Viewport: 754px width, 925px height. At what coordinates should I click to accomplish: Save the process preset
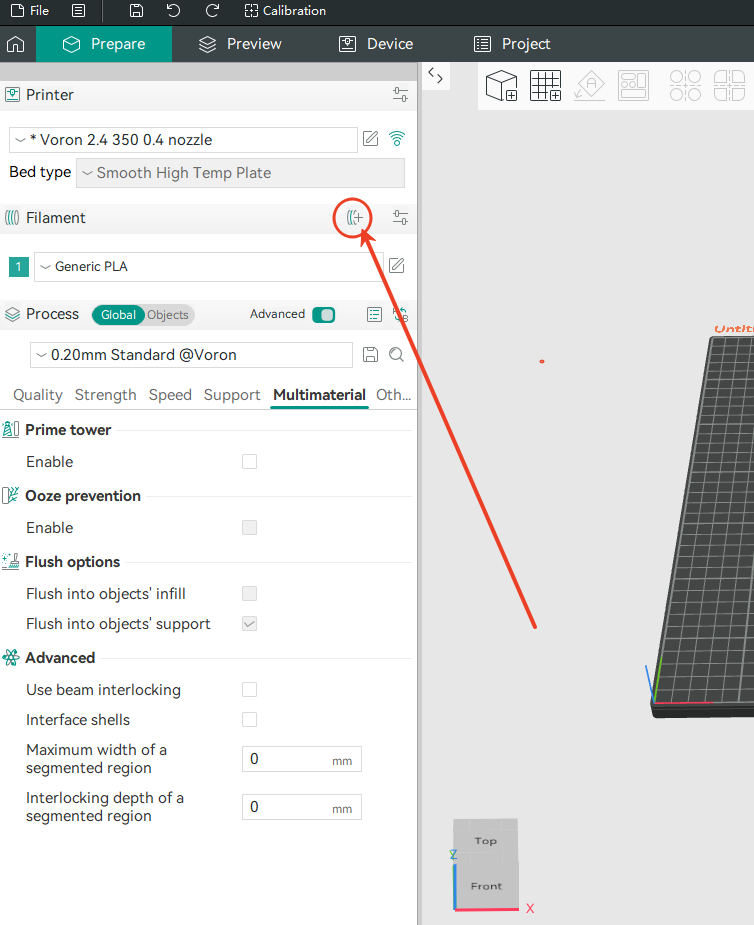coord(370,355)
